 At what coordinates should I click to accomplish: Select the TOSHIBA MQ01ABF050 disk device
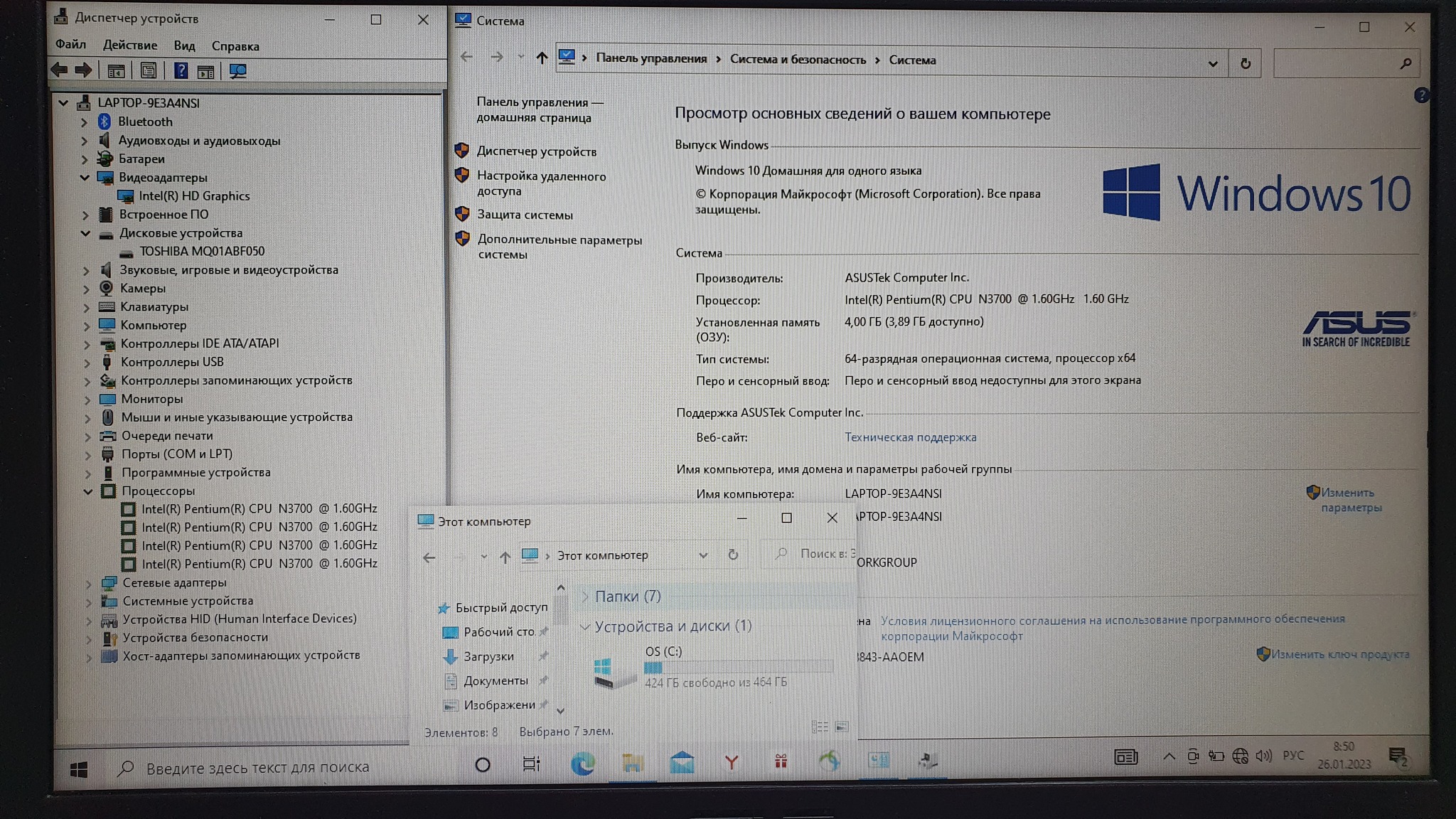pos(202,251)
